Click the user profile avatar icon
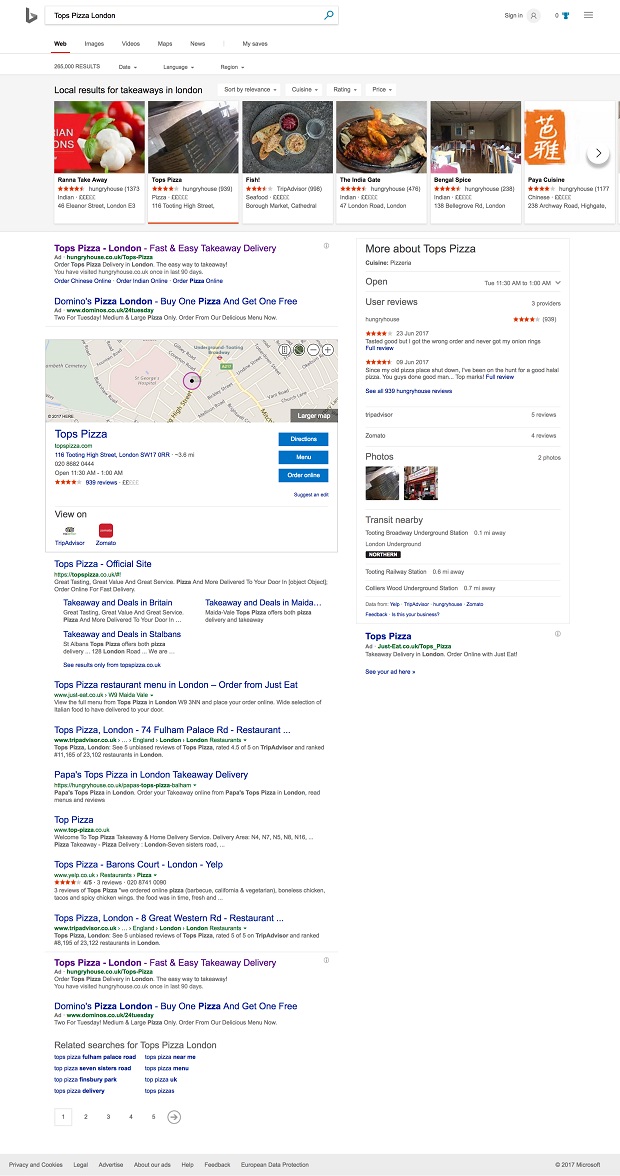 533,15
